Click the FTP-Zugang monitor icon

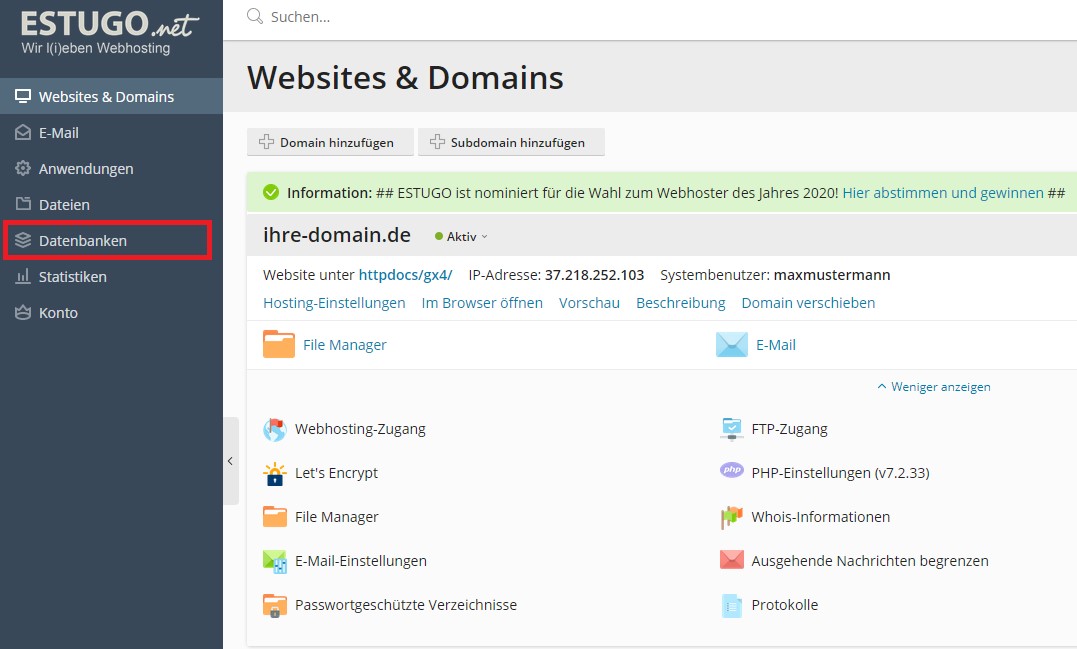tap(731, 429)
